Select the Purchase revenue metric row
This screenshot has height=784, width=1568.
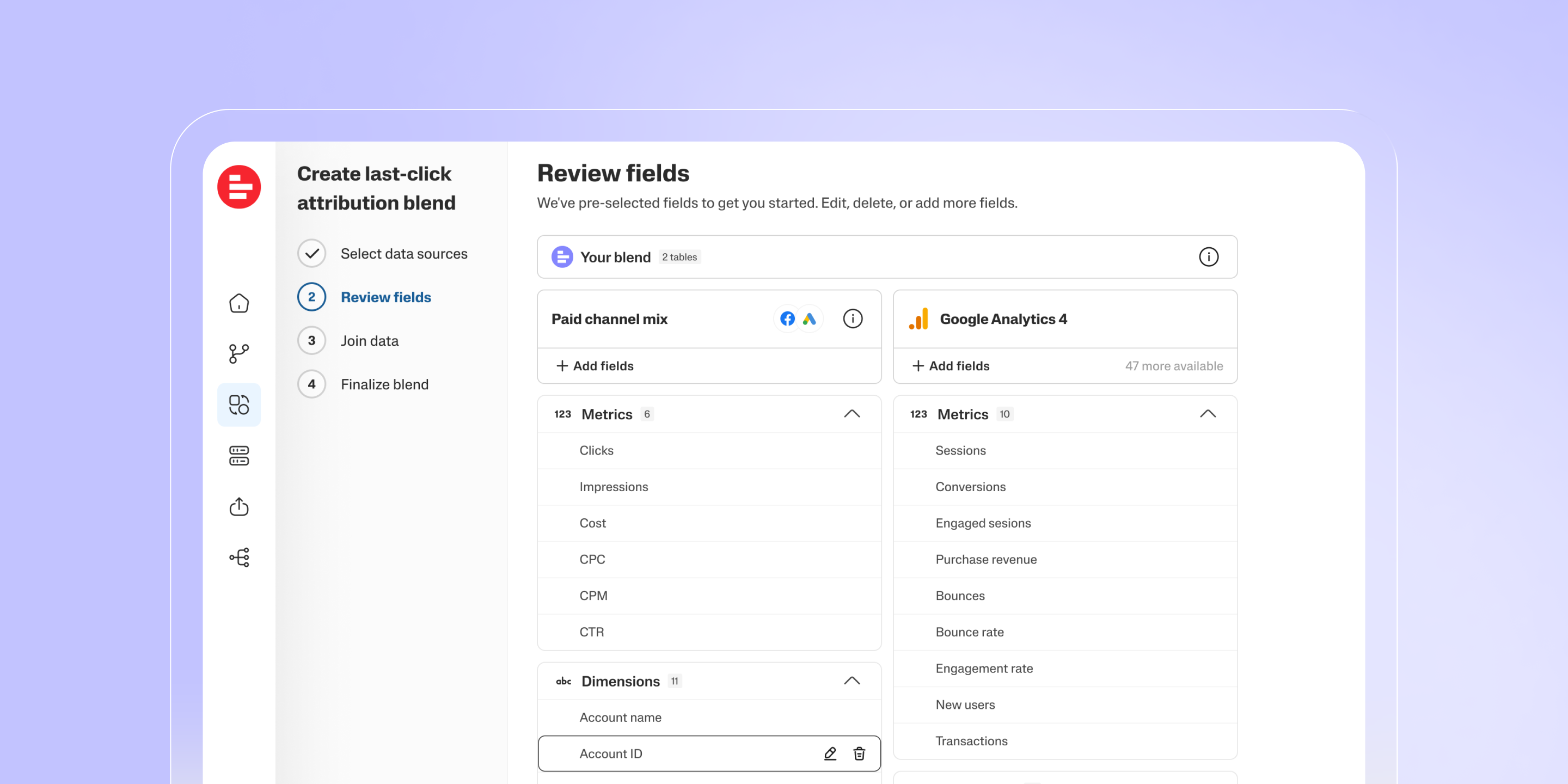coord(985,559)
